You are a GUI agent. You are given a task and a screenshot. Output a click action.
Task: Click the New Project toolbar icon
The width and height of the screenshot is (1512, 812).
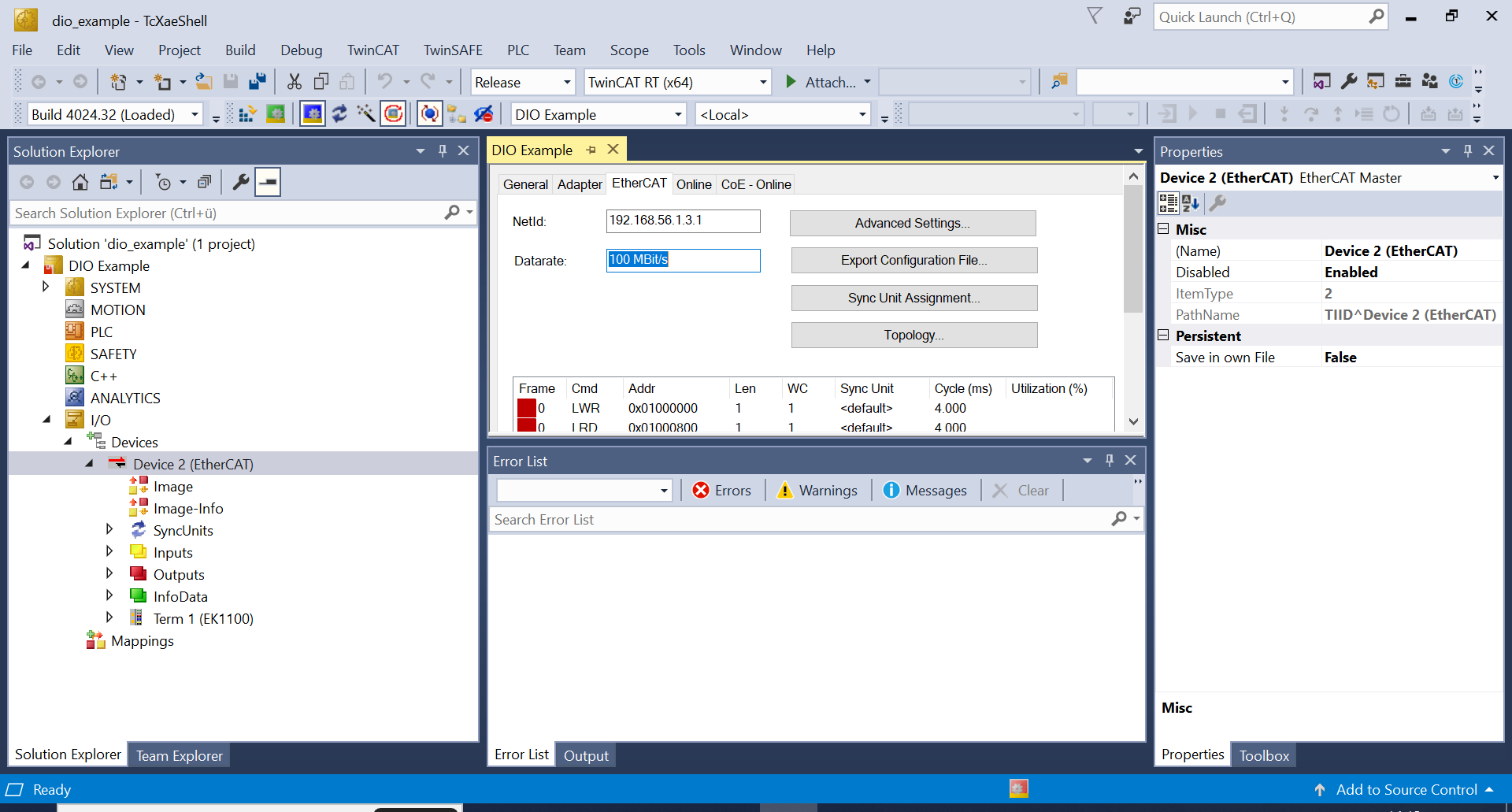(118, 82)
